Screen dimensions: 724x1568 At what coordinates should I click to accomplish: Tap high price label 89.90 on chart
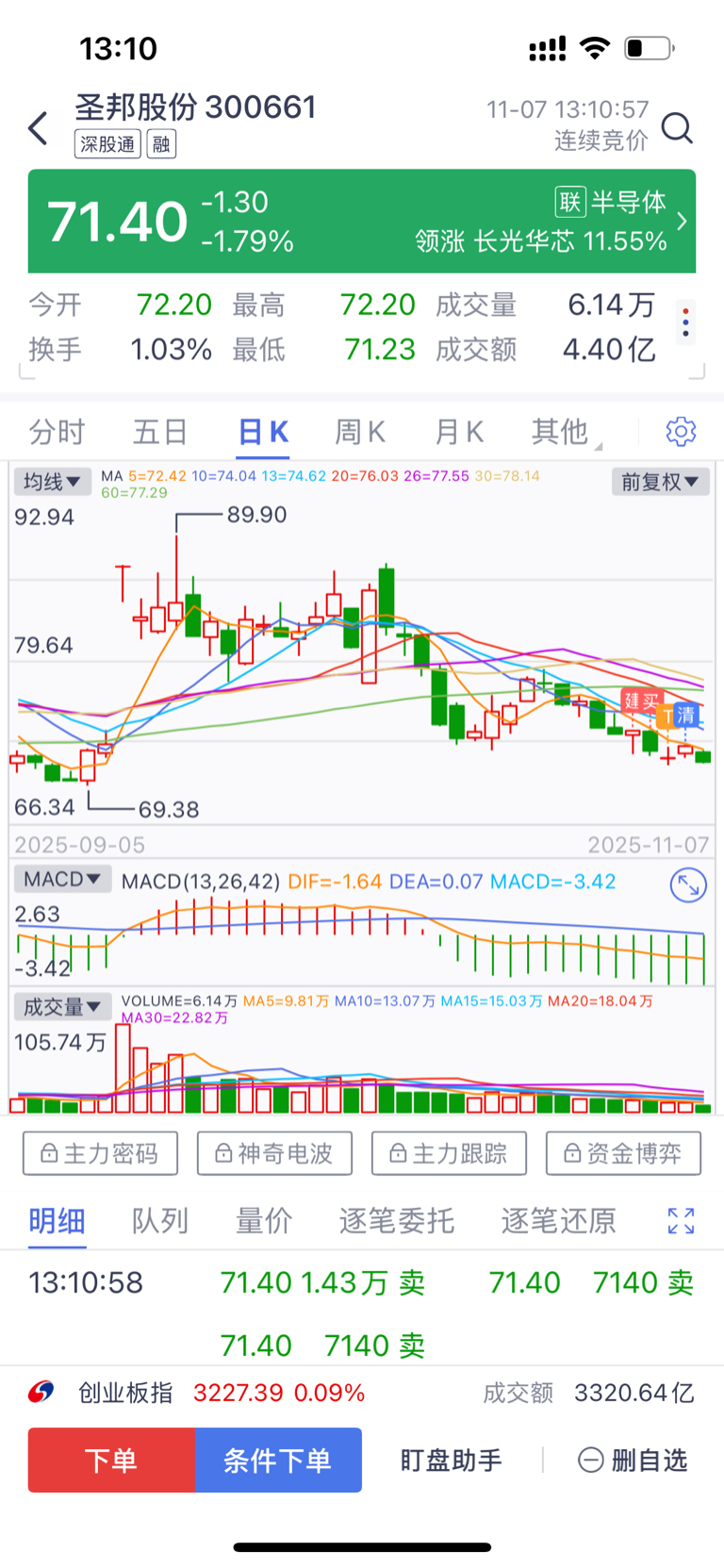click(256, 515)
